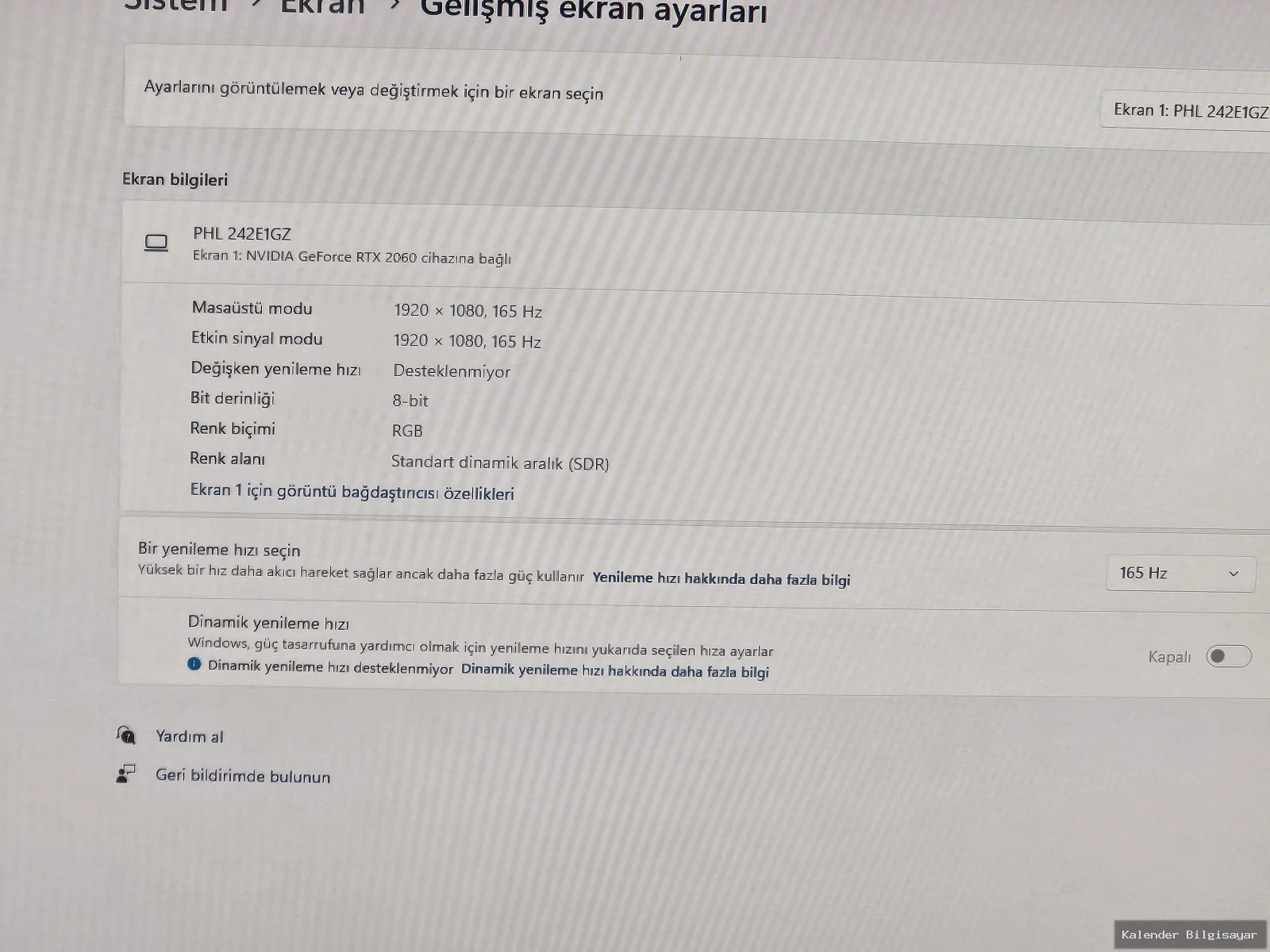Click the RGB color format value

pos(407,431)
